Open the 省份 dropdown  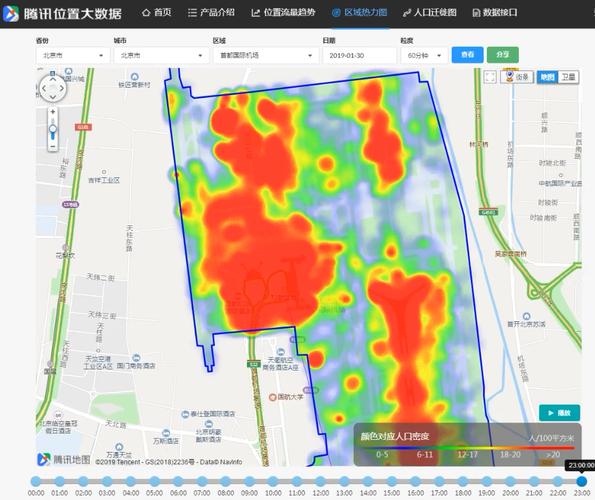(73, 55)
